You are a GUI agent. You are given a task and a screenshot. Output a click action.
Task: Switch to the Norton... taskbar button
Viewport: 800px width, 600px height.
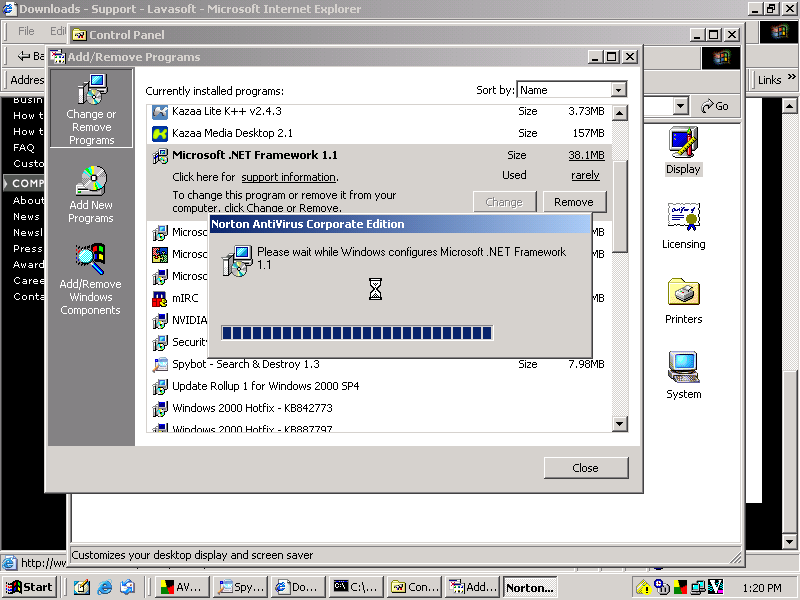coord(530,587)
